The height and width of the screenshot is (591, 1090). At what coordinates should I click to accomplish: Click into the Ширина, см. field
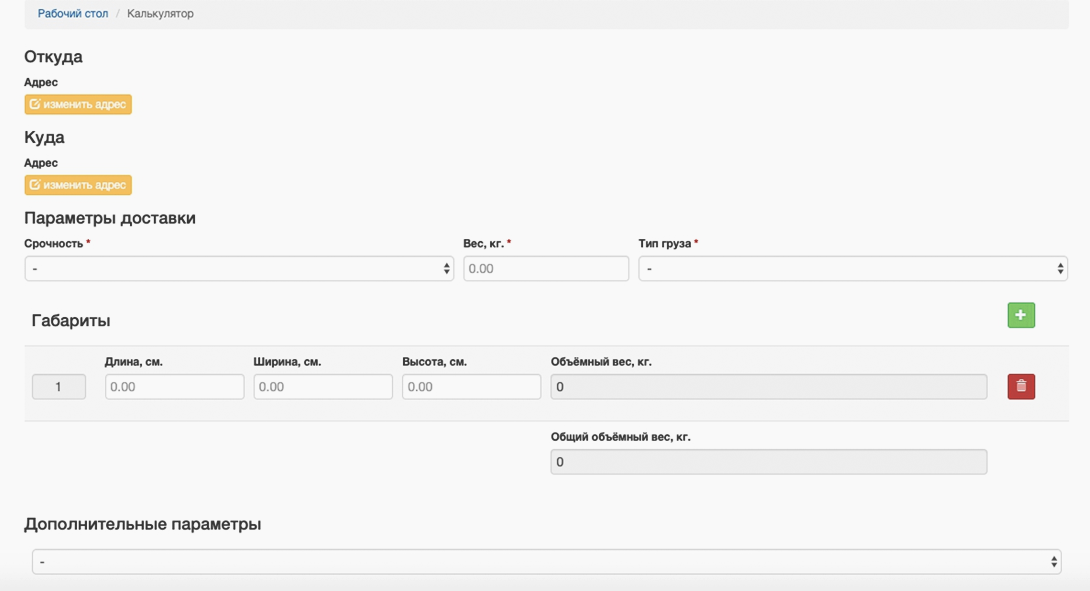pyautogui.click(x=323, y=387)
